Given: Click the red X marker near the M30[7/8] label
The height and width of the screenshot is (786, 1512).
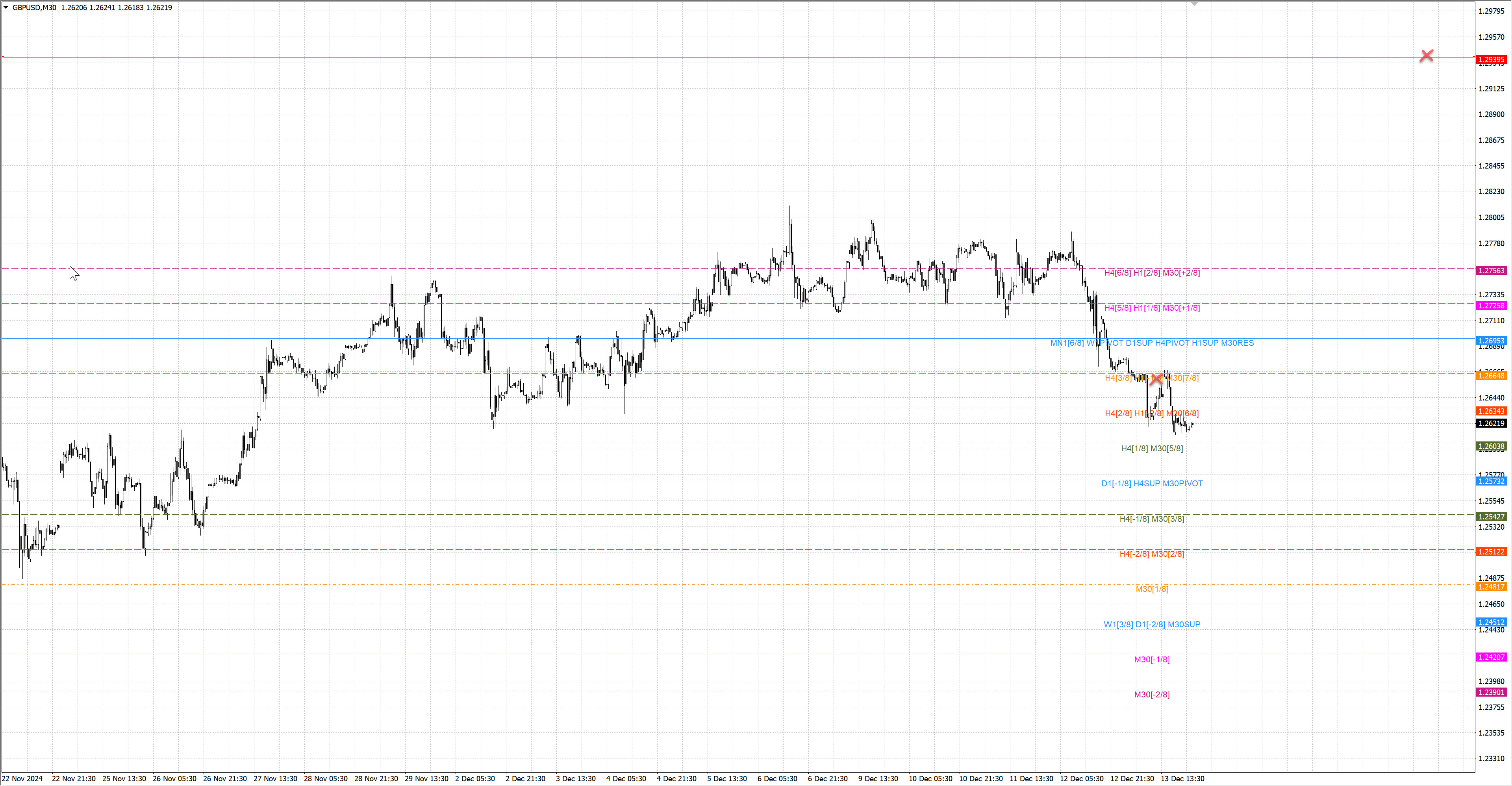Looking at the screenshot, I should (1156, 378).
